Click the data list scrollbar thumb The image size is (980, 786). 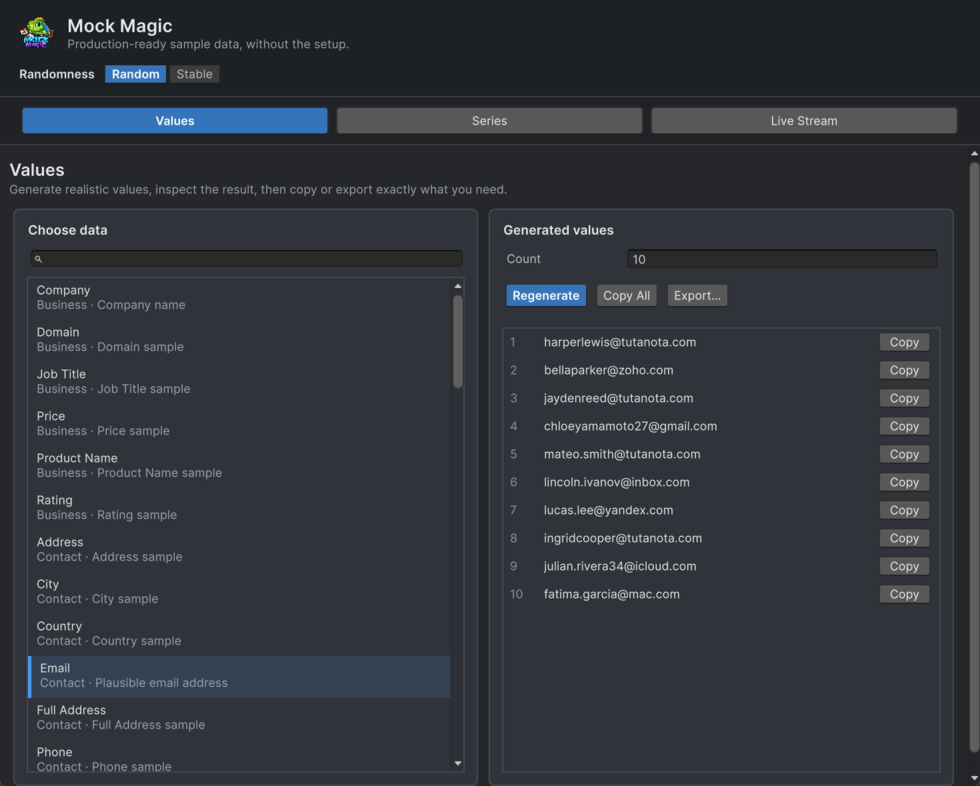click(458, 341)
